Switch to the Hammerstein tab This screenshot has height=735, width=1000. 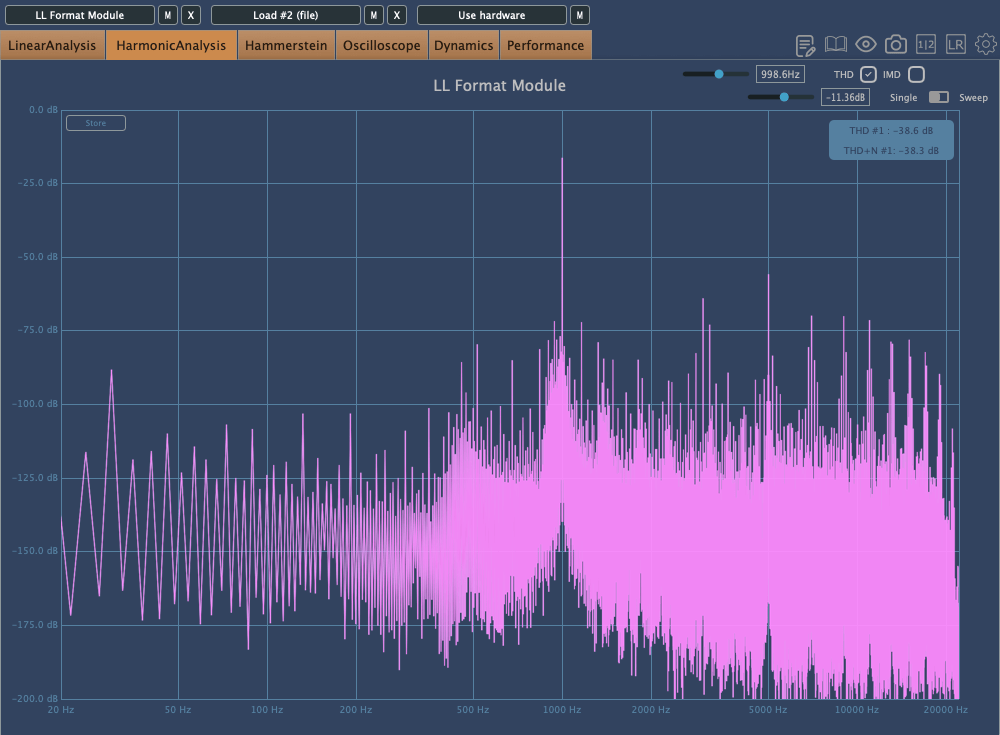tap(286, 45)
